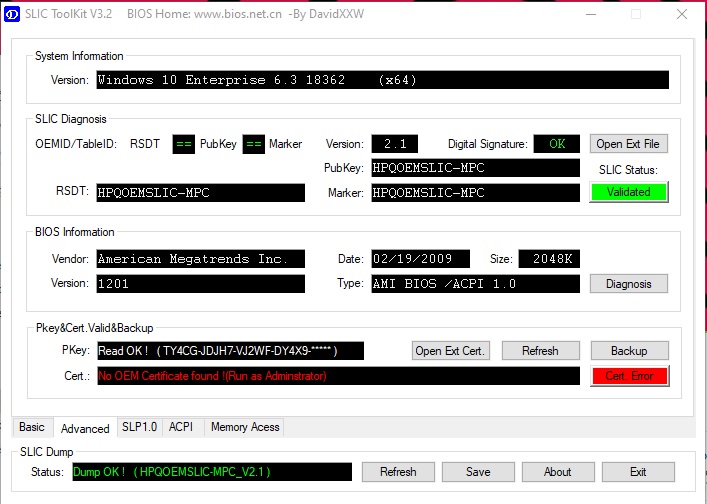Screen dimensions: 707x504
Task: Open the About dialog
Action: coord(558,472)
